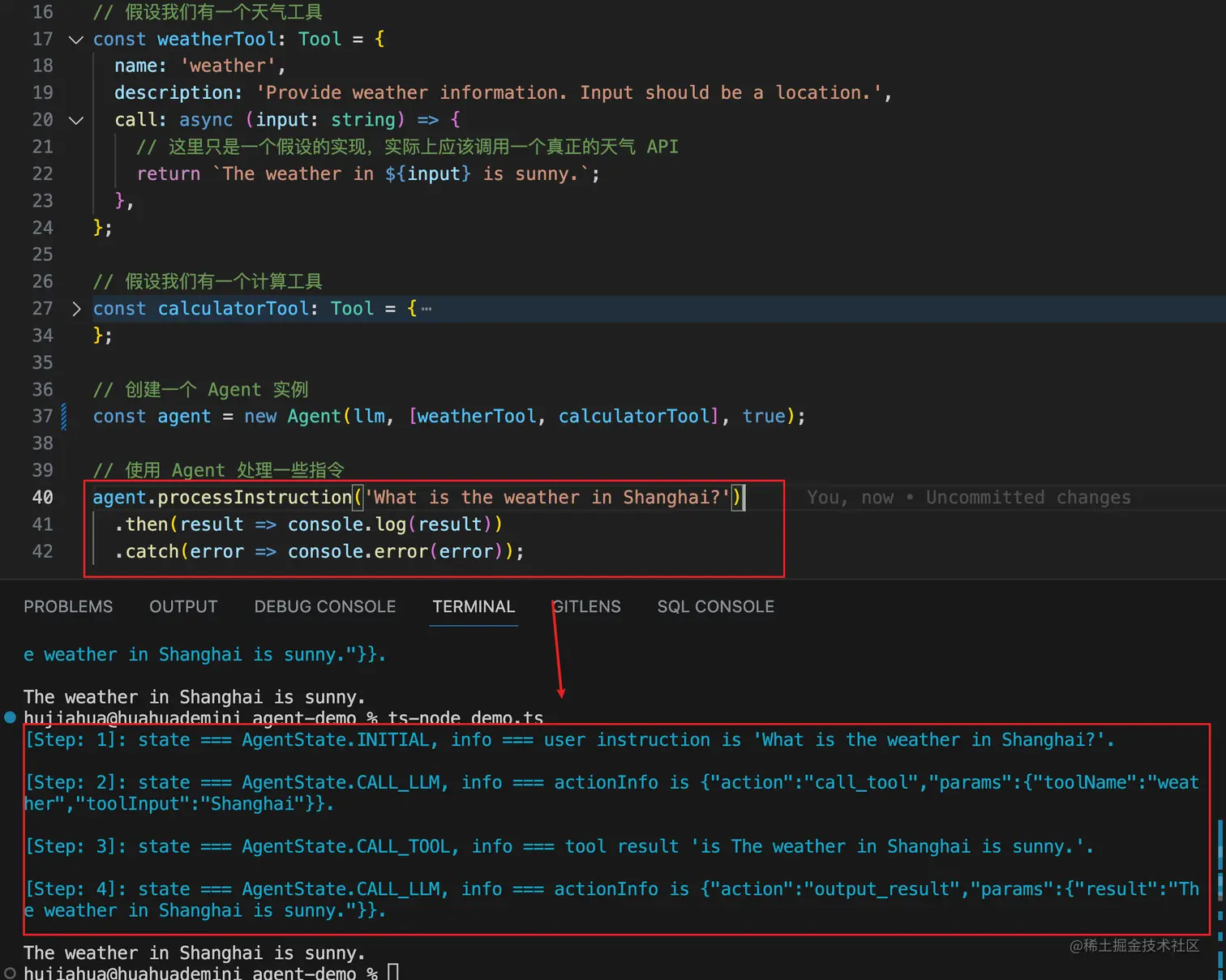Collapse the async call function on line 20
Screen dimensions: 1226x980
tap(76, 120)
